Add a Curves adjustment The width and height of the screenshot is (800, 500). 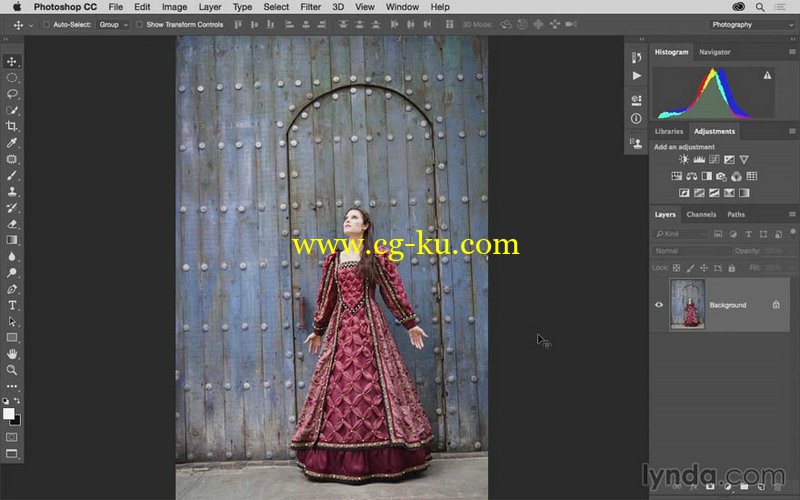pyautogui.click(x=714, y=160)
